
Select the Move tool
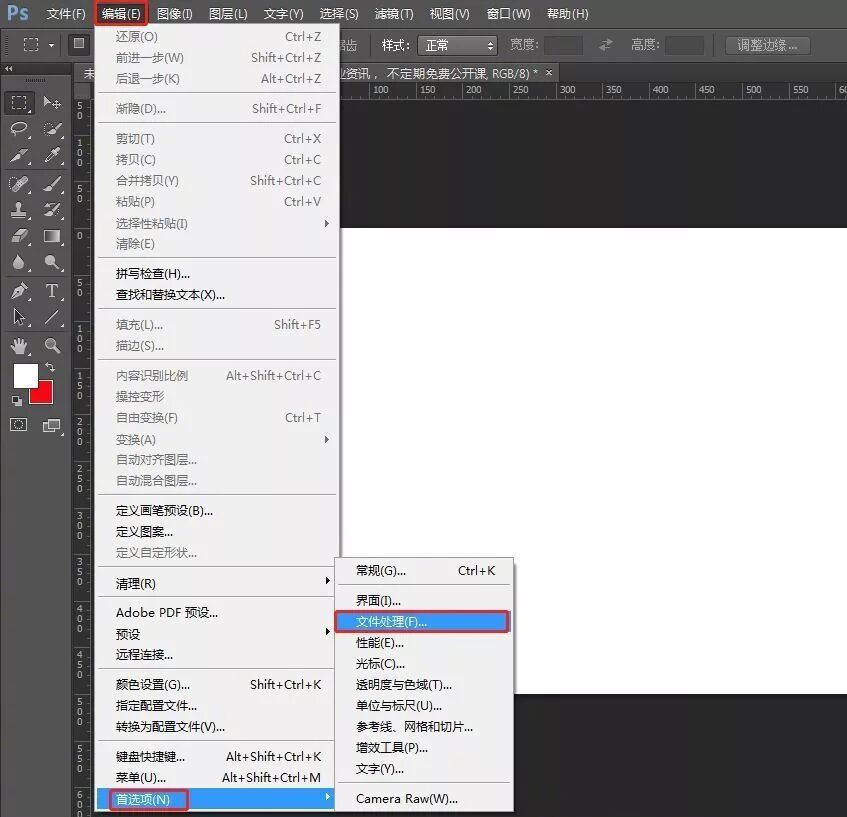(52, 102)
